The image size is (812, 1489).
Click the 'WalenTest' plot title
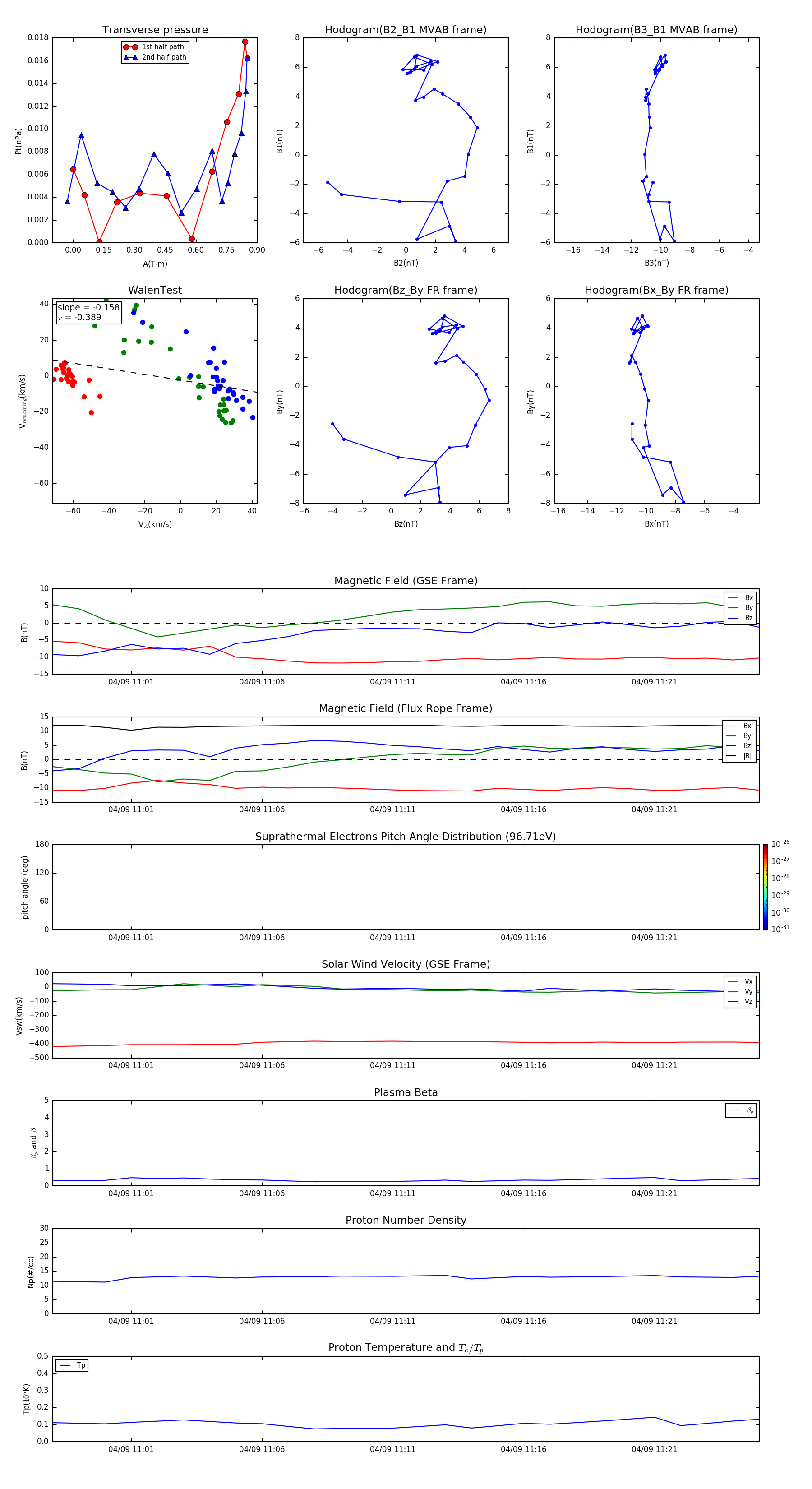pyautogui.click(x=155, y=290)
